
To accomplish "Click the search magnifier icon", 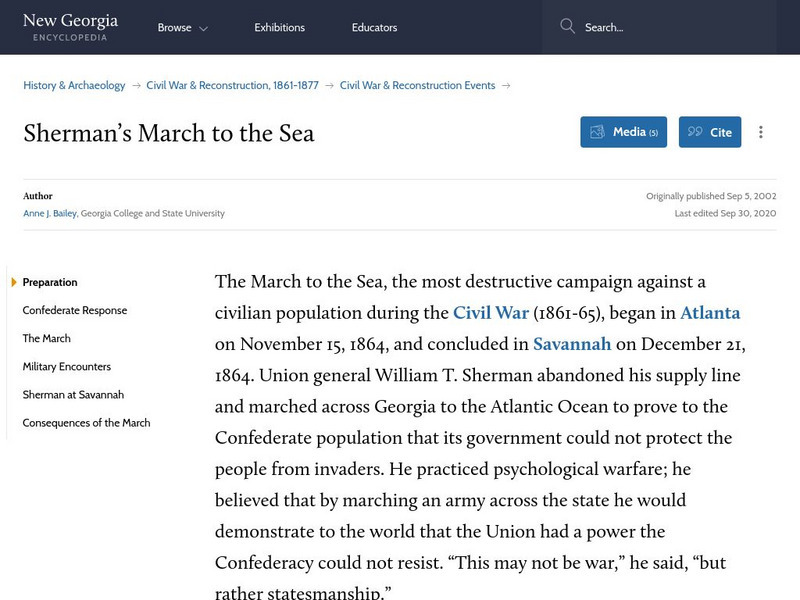I will tap(568, 27).
